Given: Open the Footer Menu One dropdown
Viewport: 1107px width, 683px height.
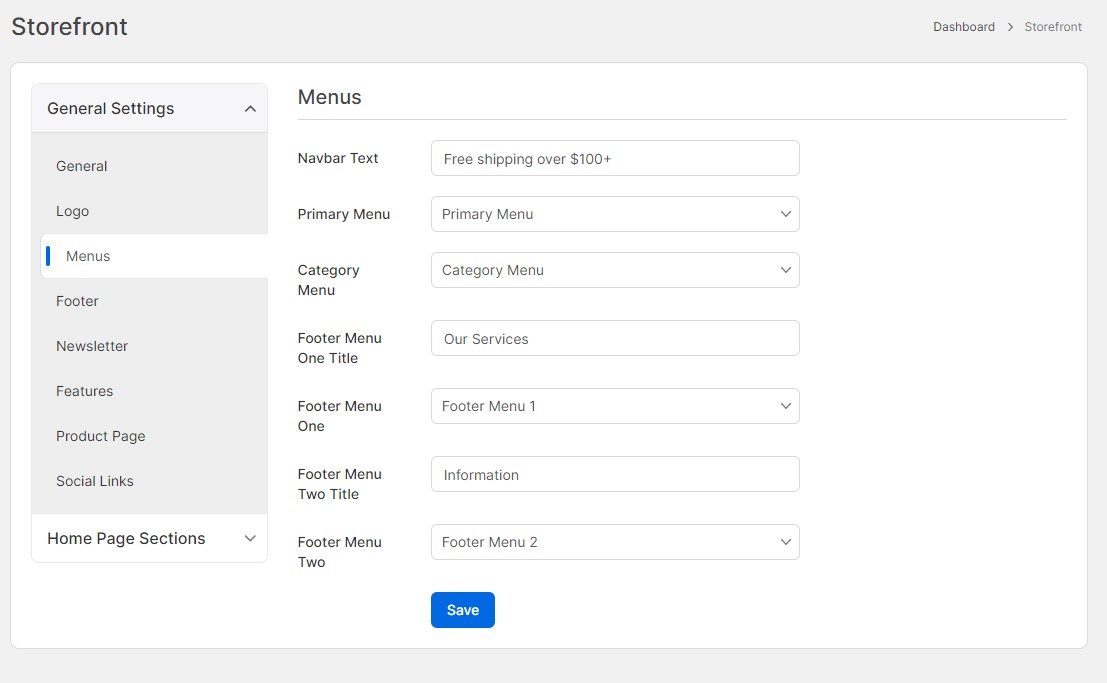Looking at the screenshot, I should click(x=615, y=406).
